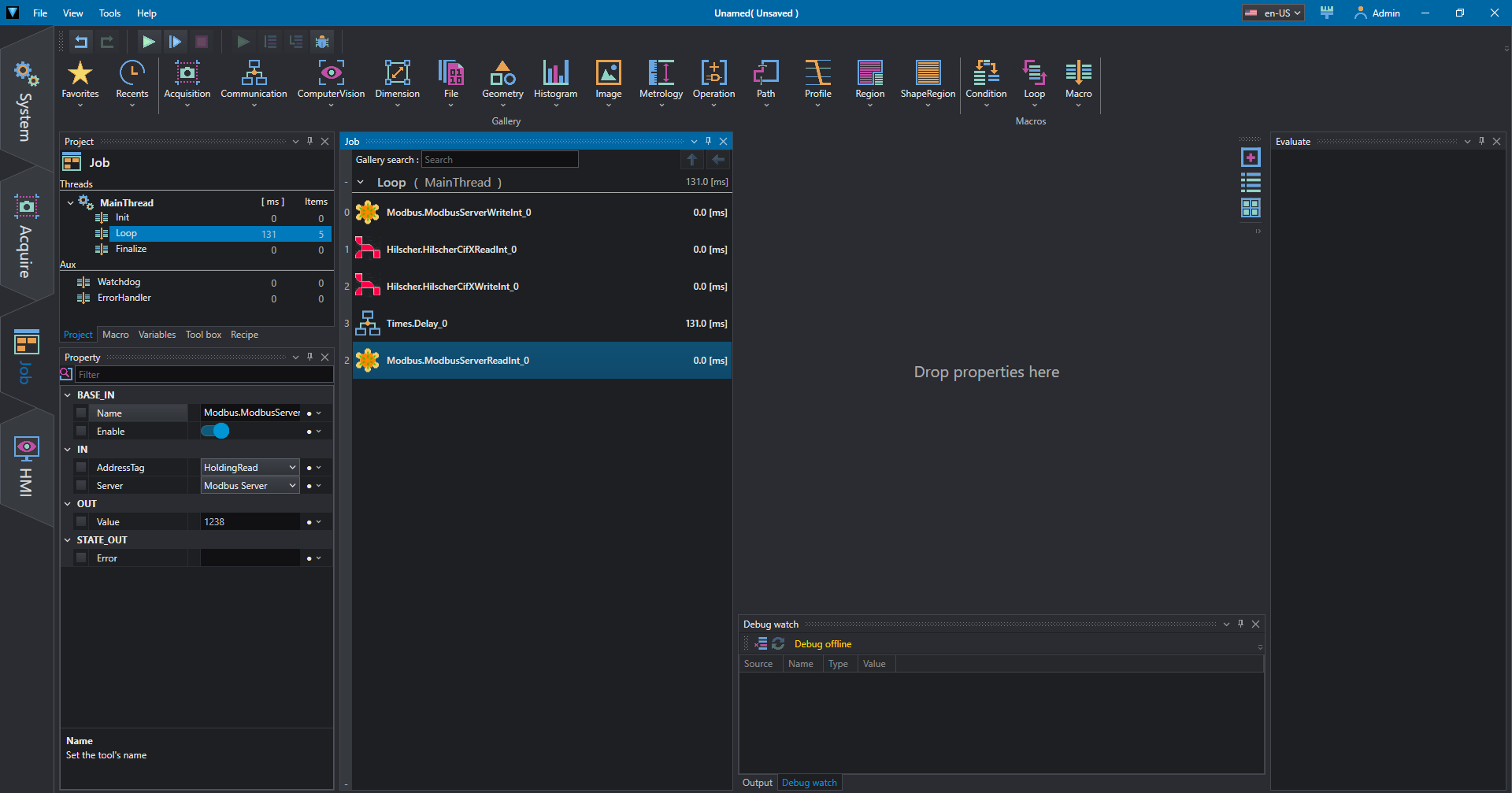The height and width of the screenshot is (793, 1512).
Task: Collapse the BASE_IN property group
Action: (x=68, y=395)
